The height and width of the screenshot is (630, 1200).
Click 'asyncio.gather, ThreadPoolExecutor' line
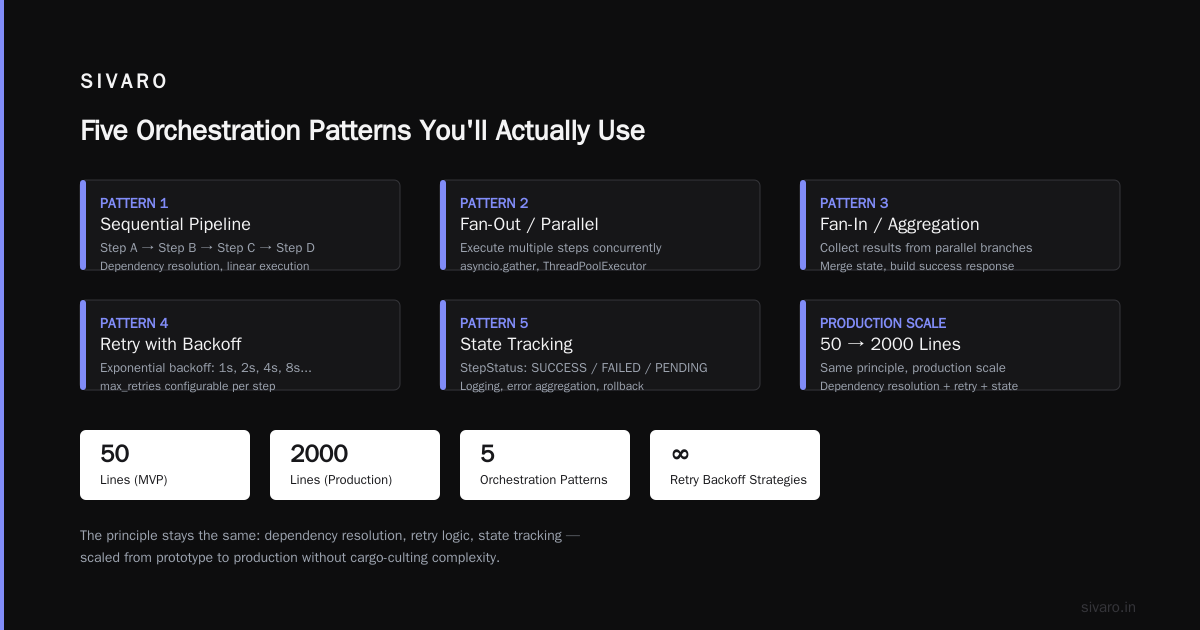[553, 266]
